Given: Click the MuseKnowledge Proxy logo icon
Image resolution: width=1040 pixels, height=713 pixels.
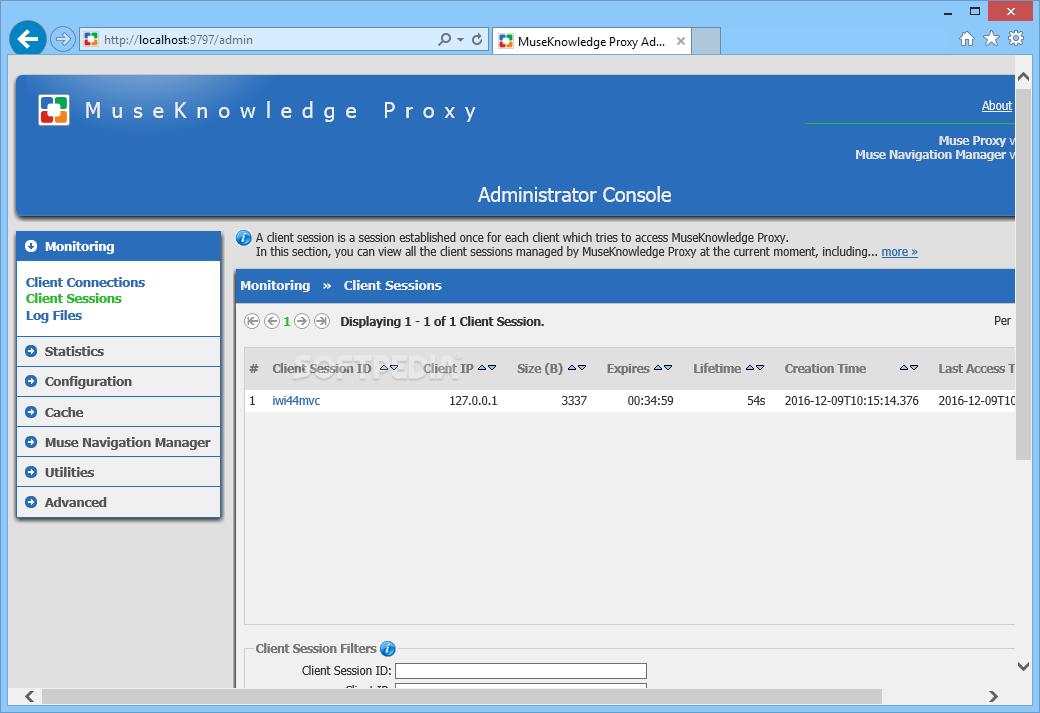Looking at the screenshot, I should [x=54, y=110].
